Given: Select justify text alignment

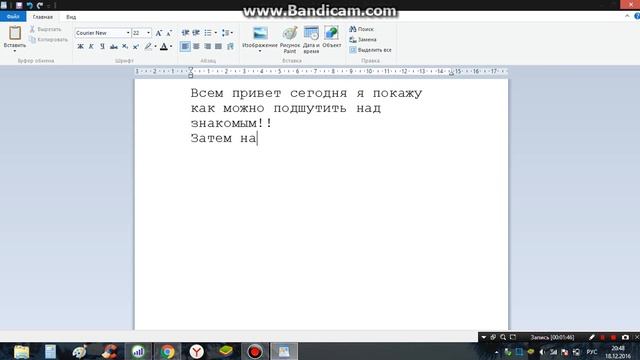Looking at the screenshot, I should tap(218, 47).
